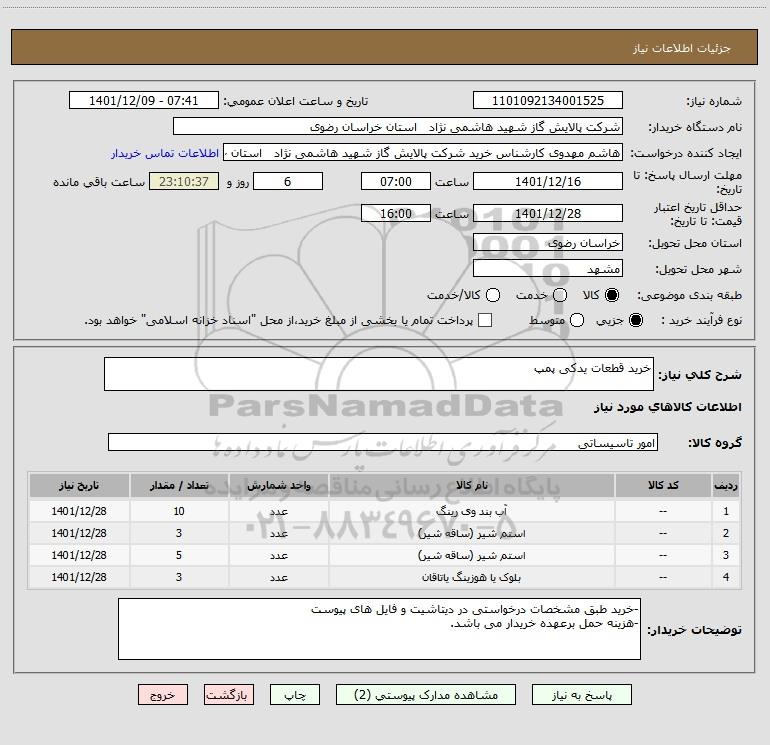The image size is (770, 745).
Task: Click the need number field 1101092134001525
Action: coord(548,101)
